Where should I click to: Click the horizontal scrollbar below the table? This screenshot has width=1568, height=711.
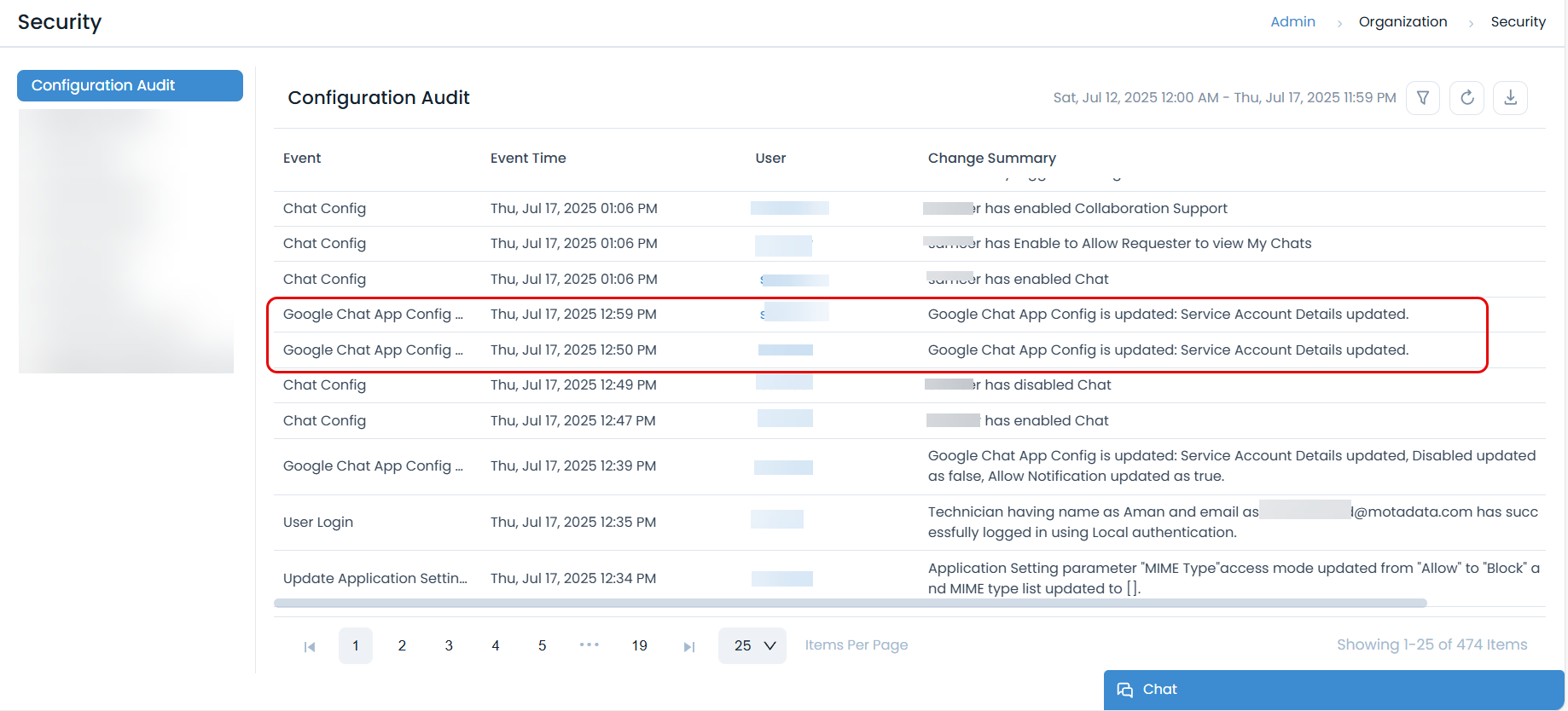850,603
